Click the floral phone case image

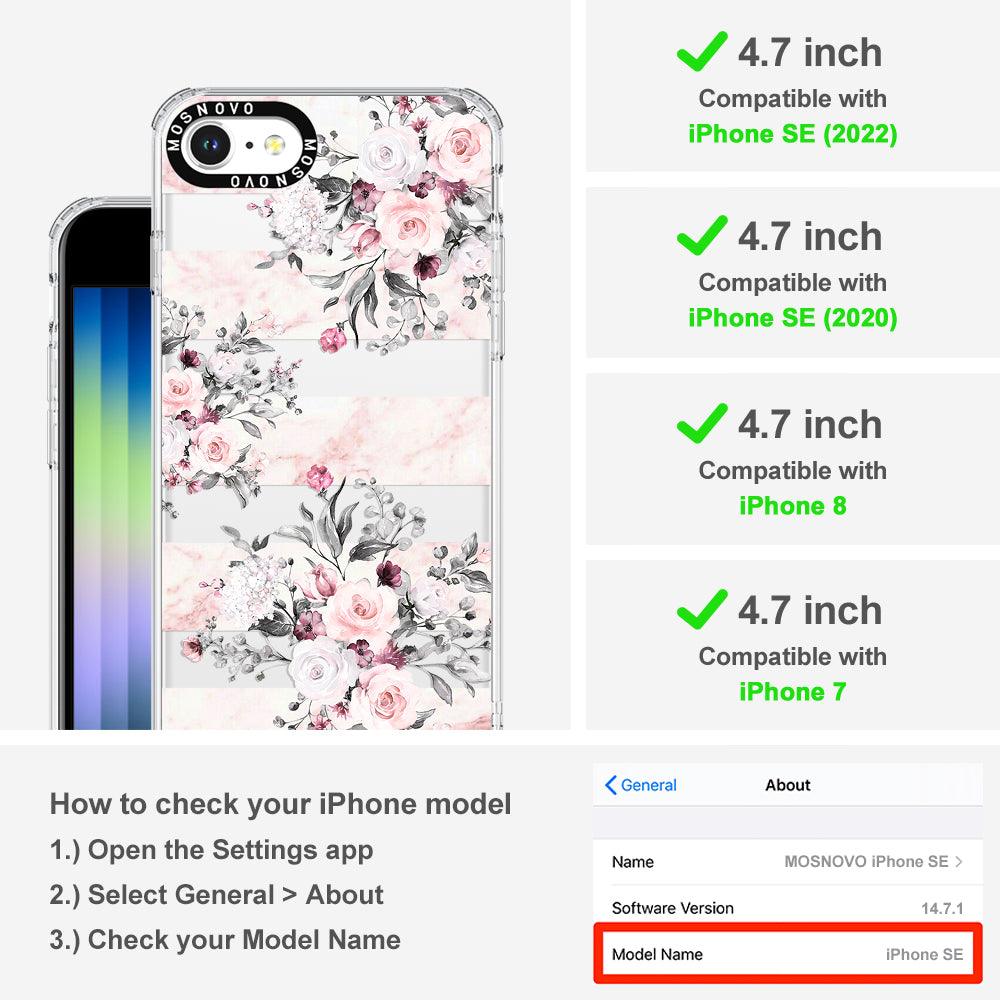[x=328, y=408]
